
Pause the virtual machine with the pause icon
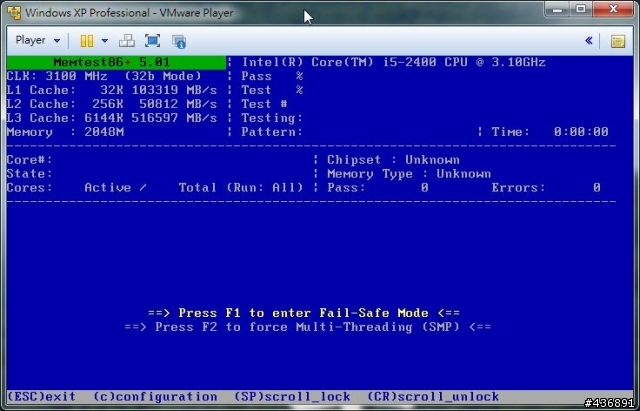[87, 41]
